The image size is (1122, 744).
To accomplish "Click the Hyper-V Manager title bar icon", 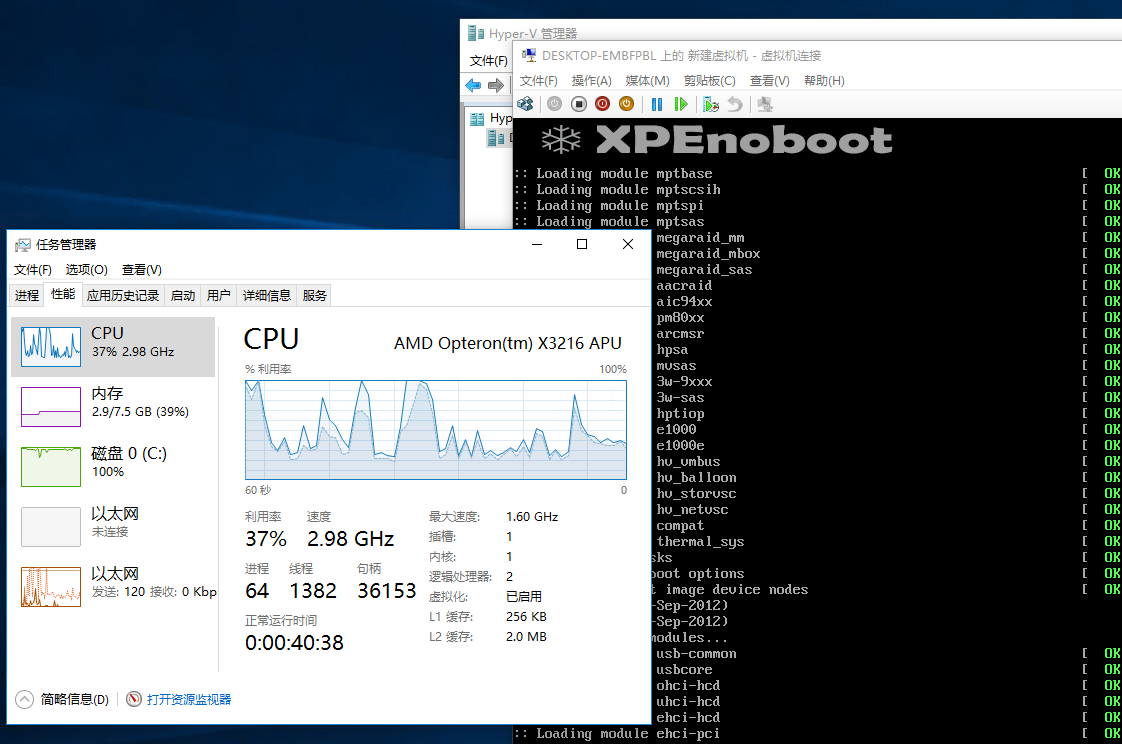I will click(x=476, y=33).
